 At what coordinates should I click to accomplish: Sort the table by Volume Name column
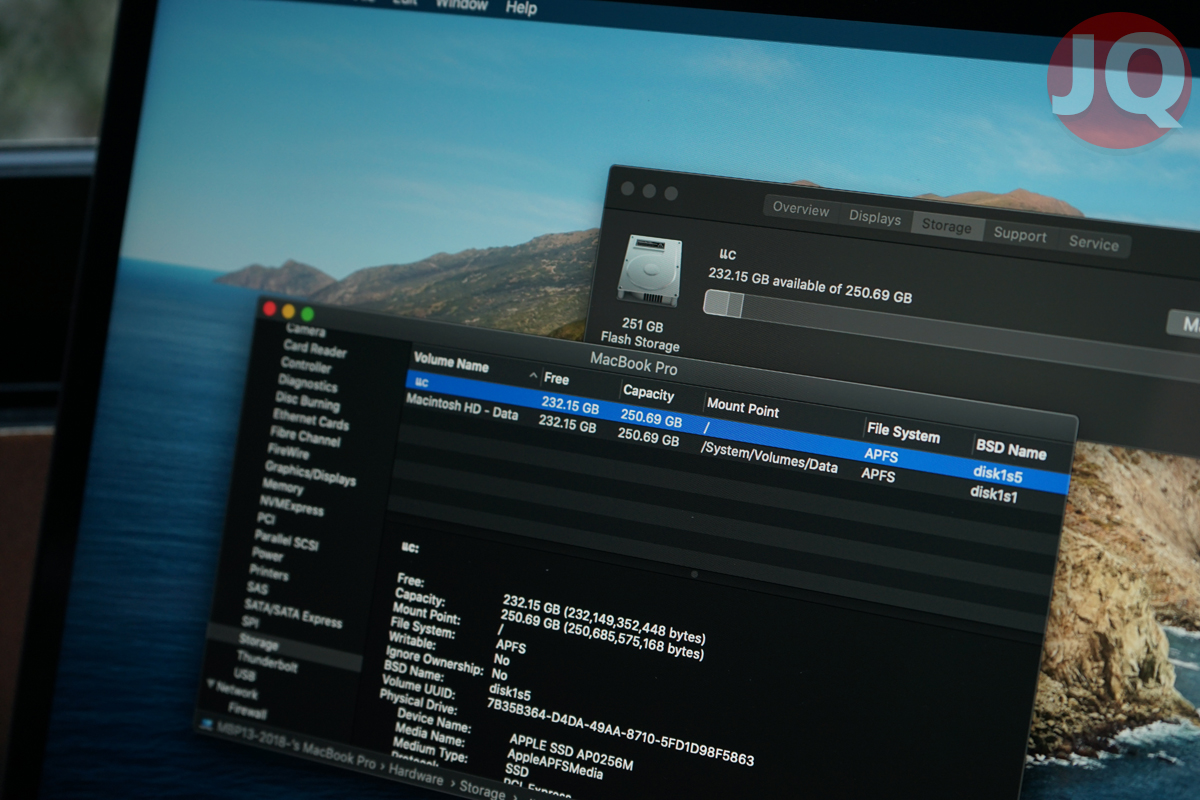(451, 365)
